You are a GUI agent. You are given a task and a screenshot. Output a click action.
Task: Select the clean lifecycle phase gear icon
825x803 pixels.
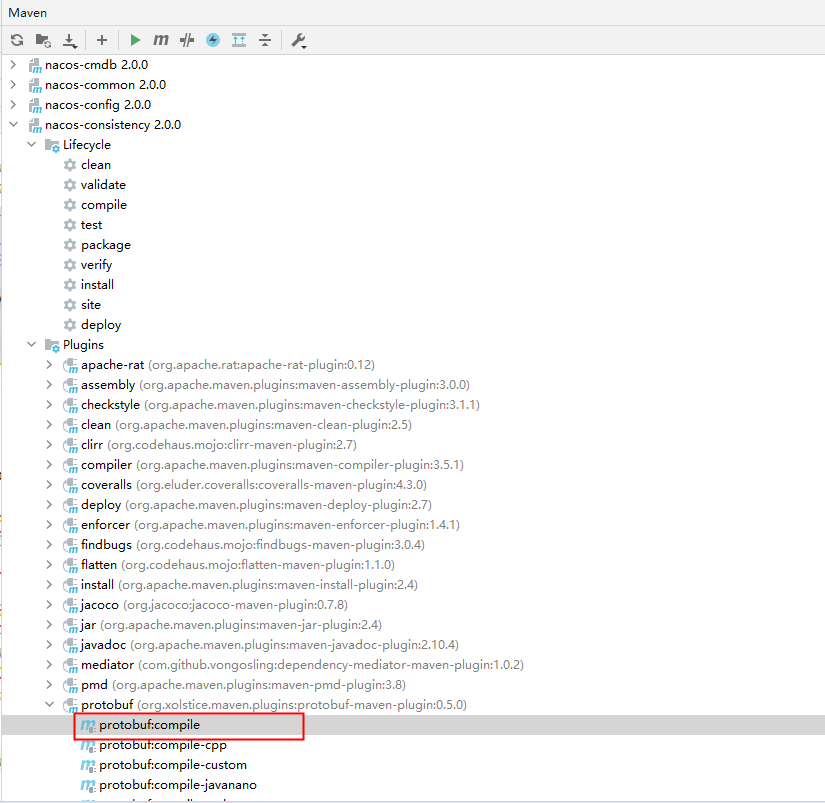tap(70, 165)
